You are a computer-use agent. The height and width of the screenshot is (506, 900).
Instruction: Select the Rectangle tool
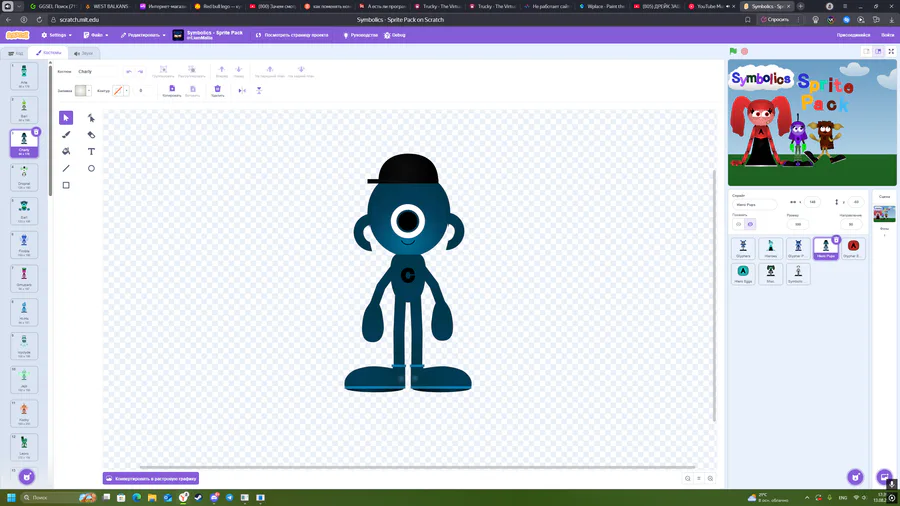(x=66, y=185)
